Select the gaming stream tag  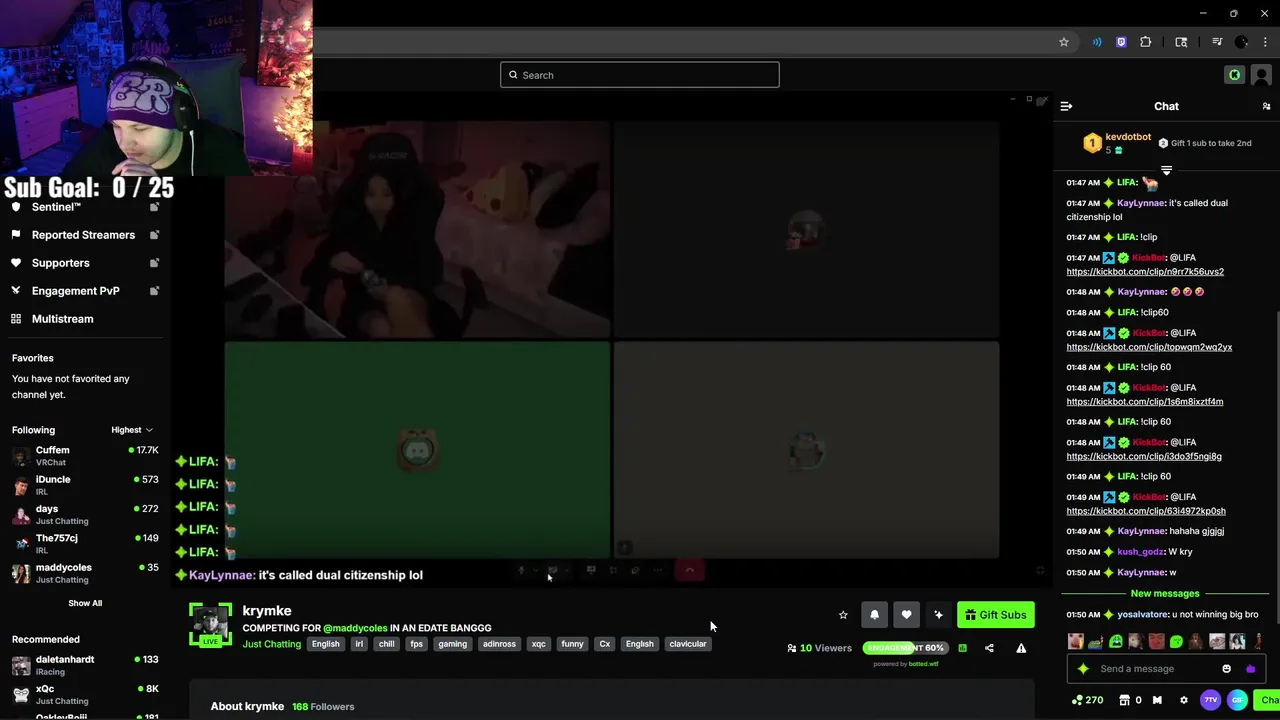click(x=452, y=644)
